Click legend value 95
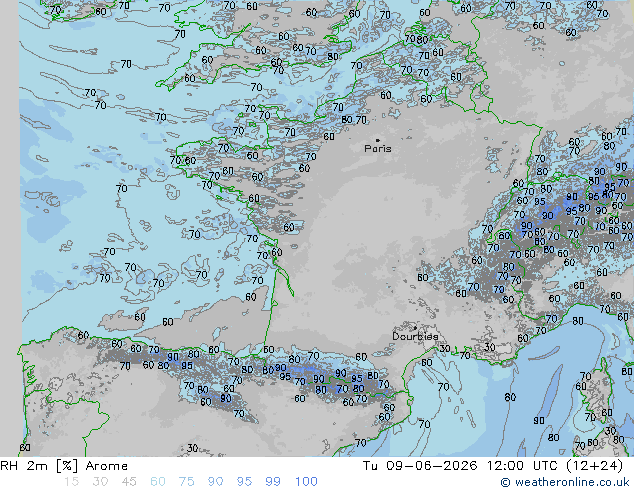This screenshot has width=634, height=490. click(x=244, y=482)
